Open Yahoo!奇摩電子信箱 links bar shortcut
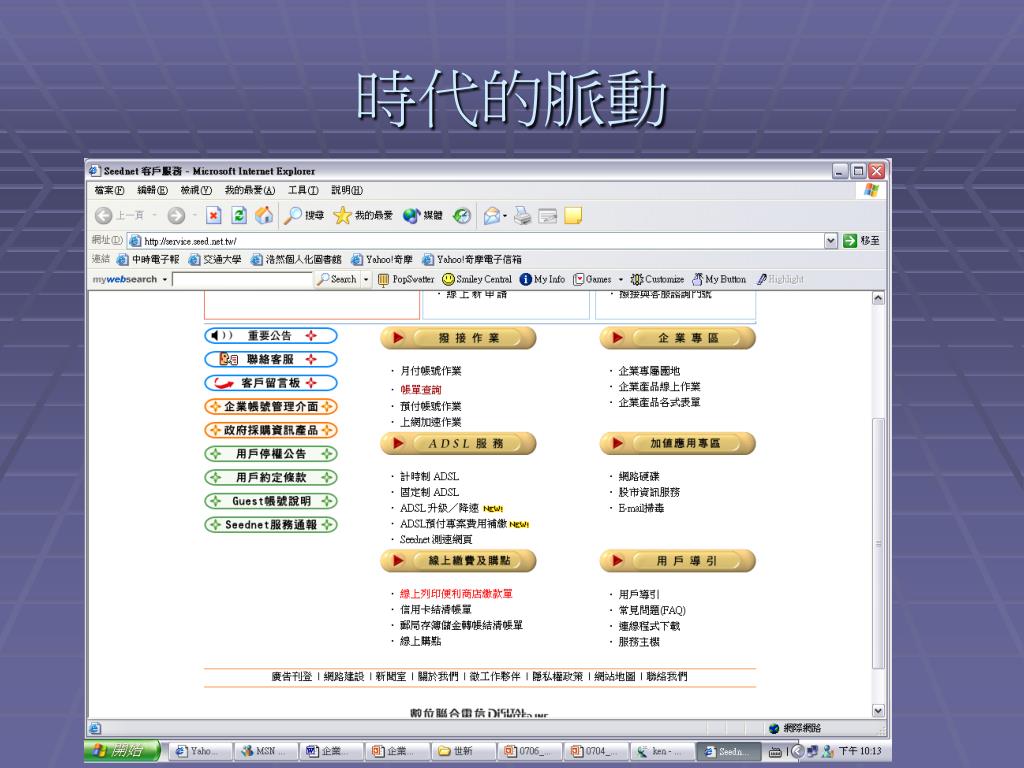This screenshot has width=1024, height=768. click(472, 259)
